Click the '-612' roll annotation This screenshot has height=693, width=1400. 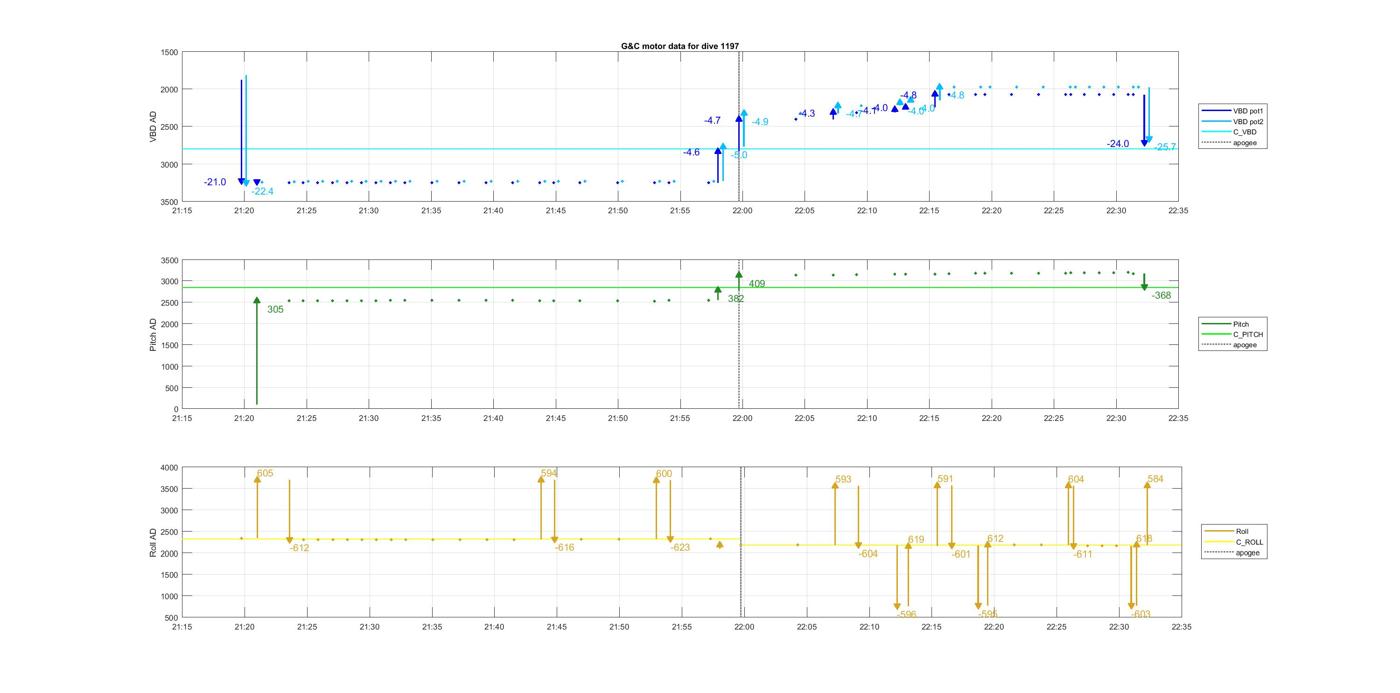(299, 547)
